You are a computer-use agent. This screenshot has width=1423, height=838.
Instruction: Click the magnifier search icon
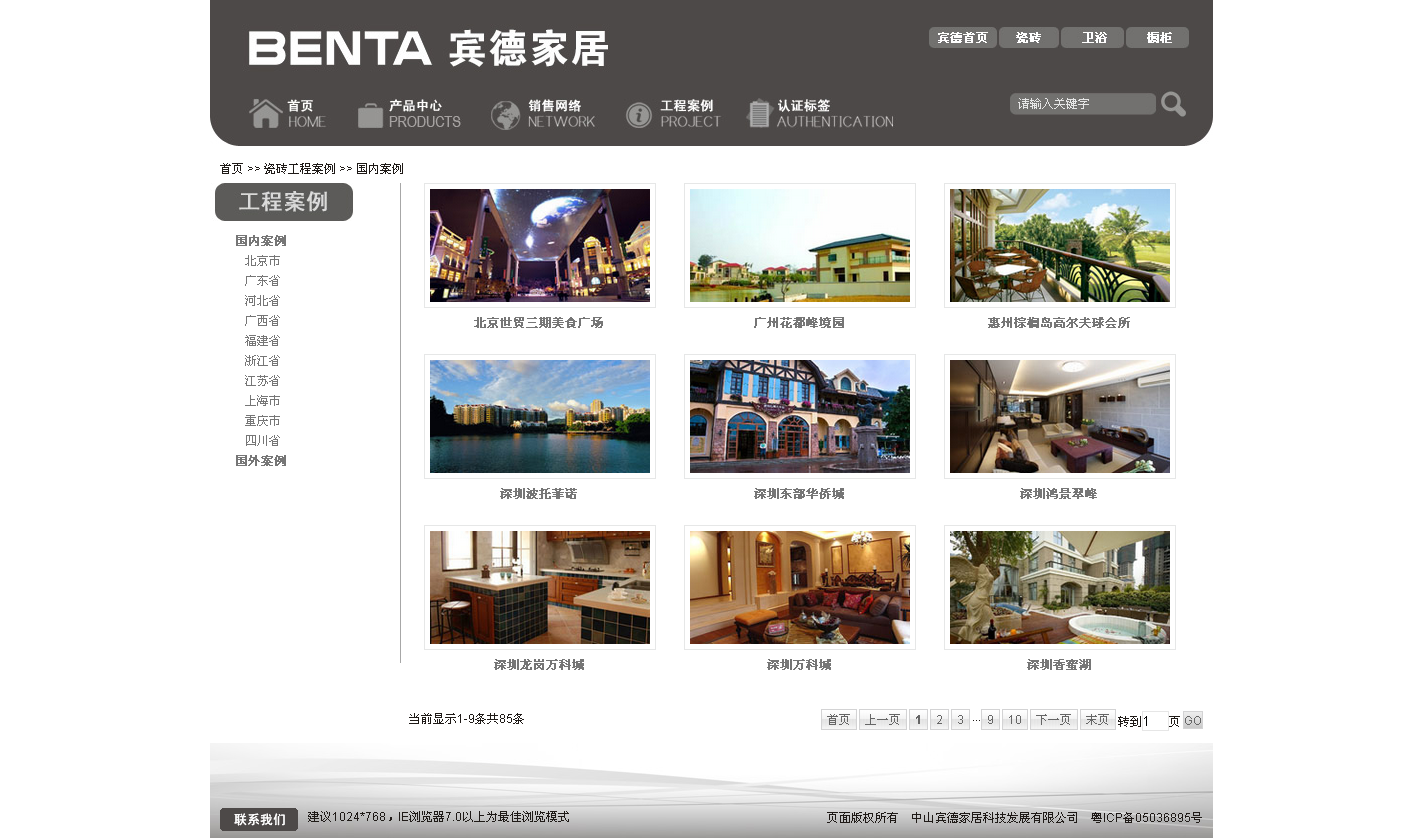point(1174,104)
